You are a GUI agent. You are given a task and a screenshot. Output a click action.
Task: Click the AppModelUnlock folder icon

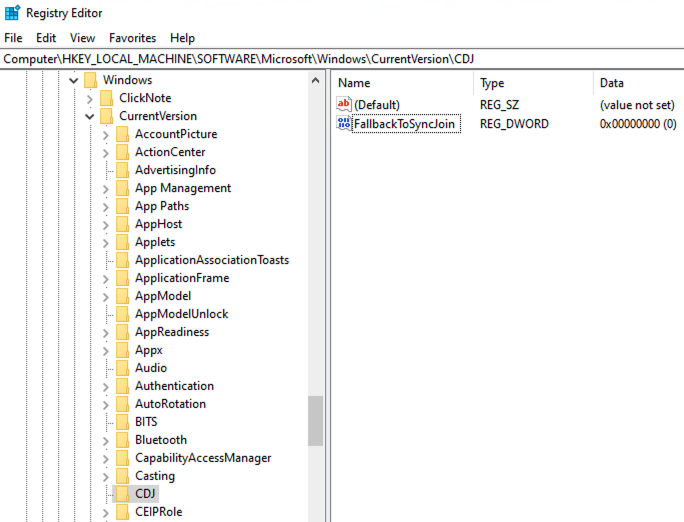123,314
